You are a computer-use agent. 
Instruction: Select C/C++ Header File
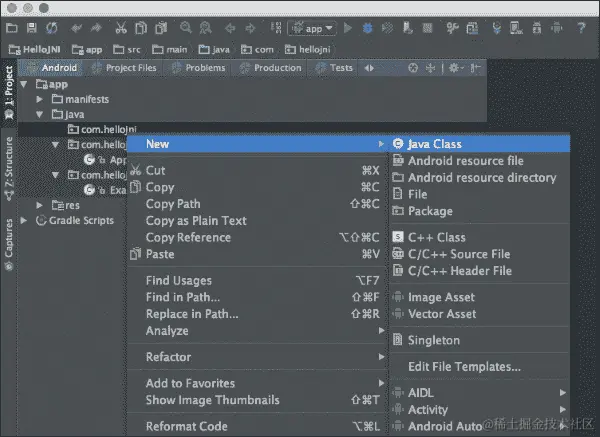480,271
